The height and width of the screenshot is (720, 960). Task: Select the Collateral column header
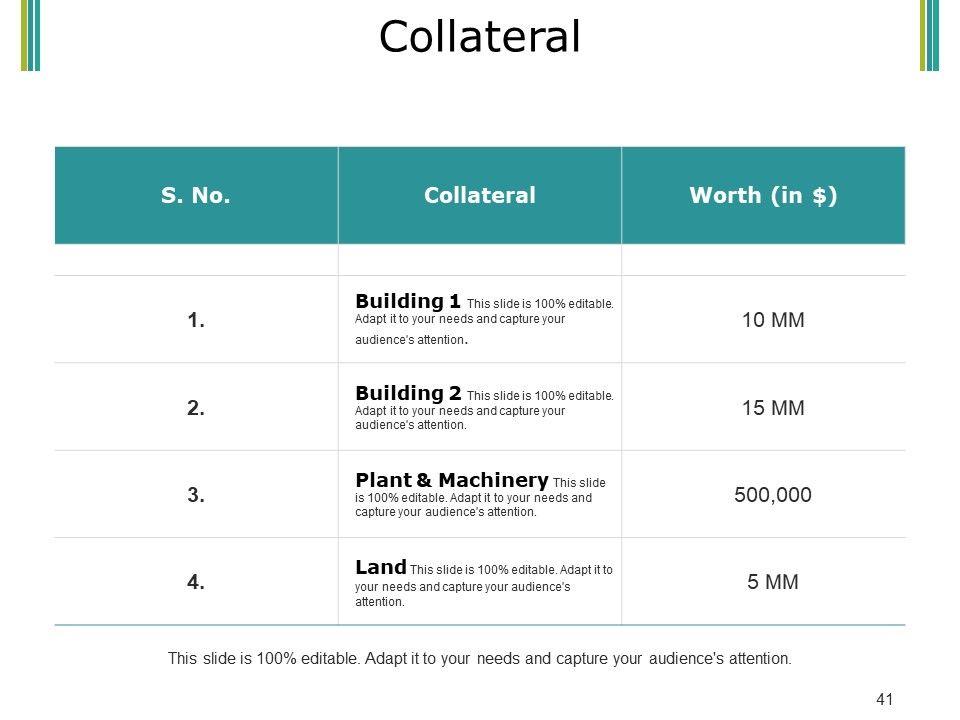pos(480,196)
